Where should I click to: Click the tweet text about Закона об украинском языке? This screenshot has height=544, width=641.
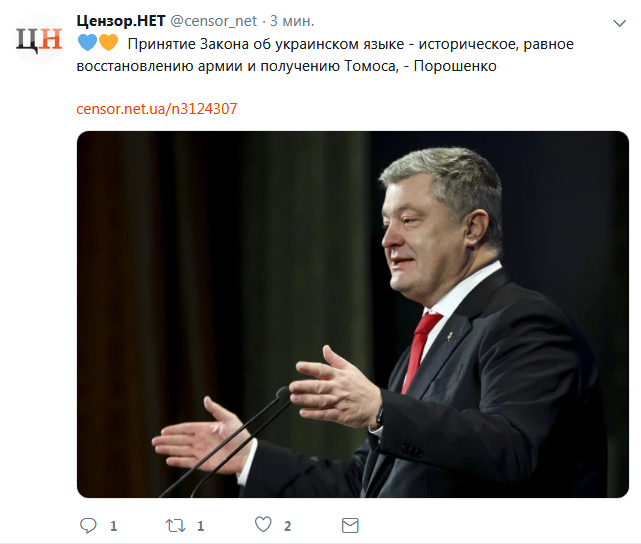325,55
